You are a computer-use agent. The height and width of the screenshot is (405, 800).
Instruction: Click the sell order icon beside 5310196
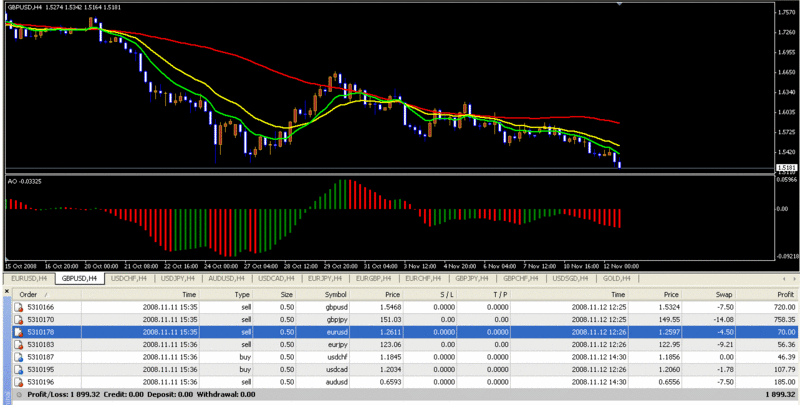tap(18, 382)
